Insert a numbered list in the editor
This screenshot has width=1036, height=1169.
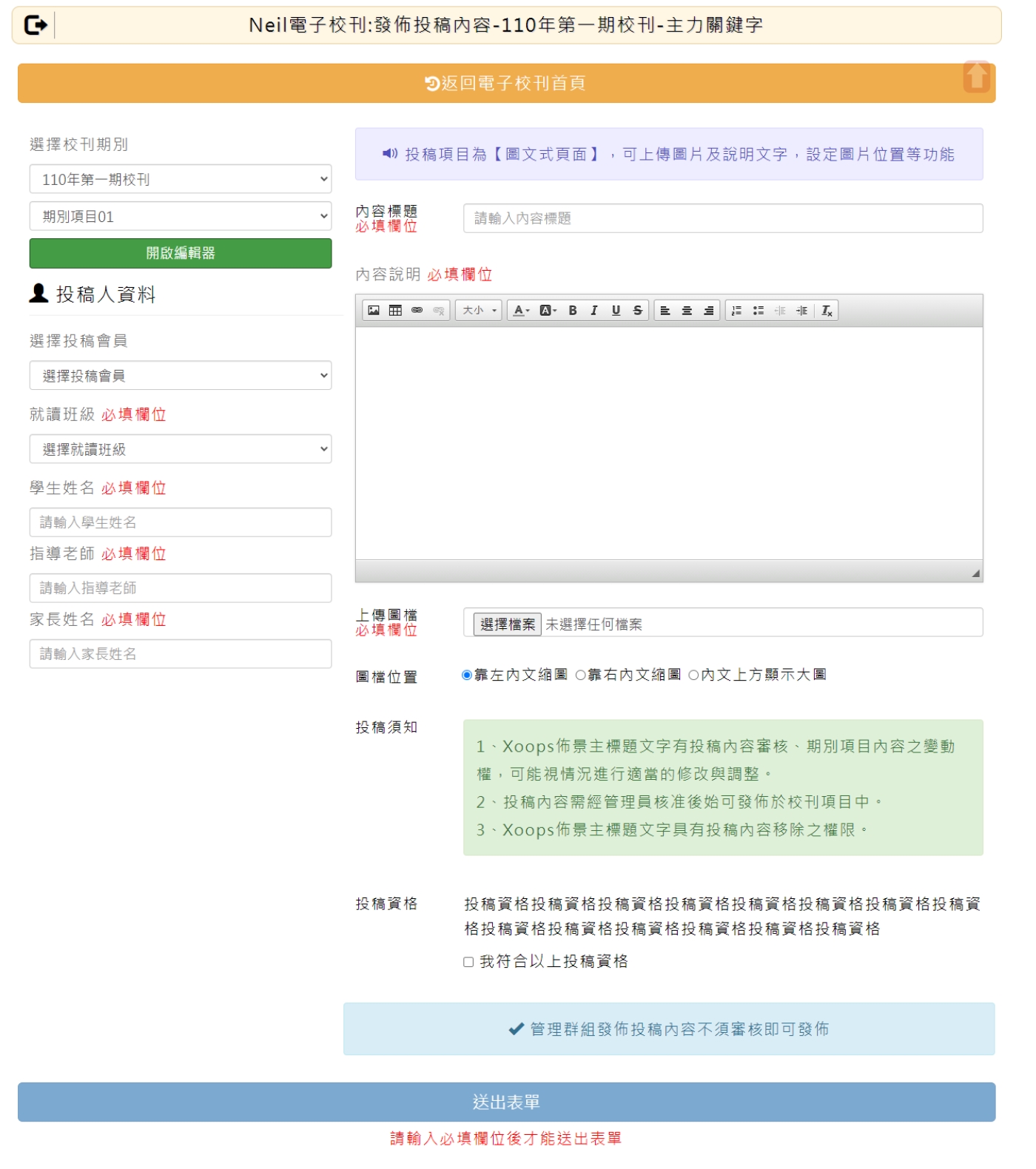coord(736,311)
